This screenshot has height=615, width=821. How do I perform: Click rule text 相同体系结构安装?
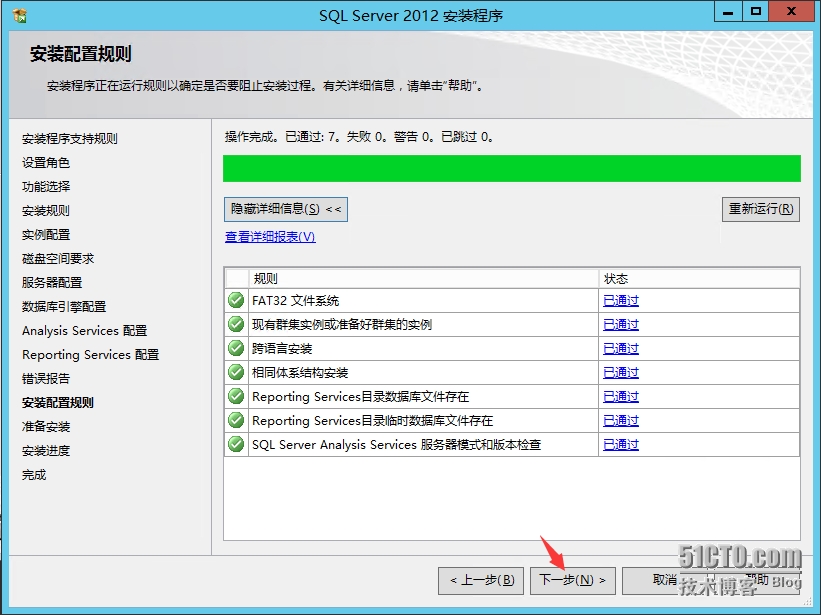(x=300, y=373)
